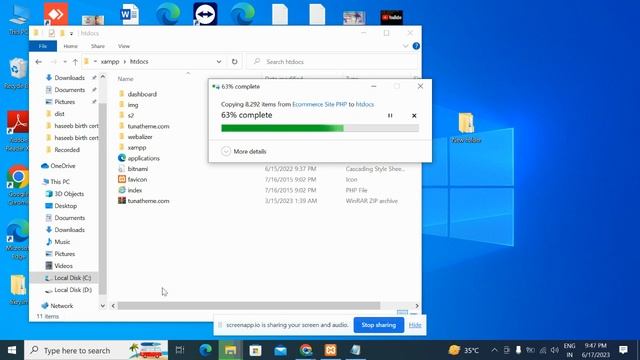Open the Windows Start menu
The width and height of the screenshot is (640, 360).
pos(12,350)
